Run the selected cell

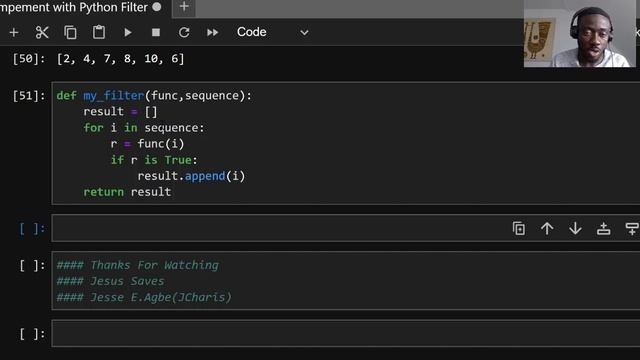[128, 32]
